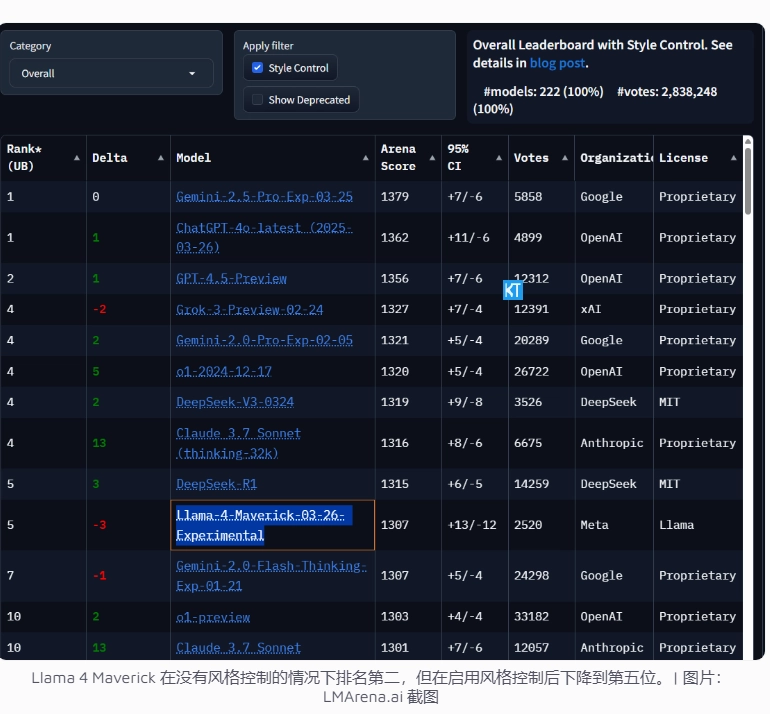Select the Llama-4-Maverick-03-26-Experimental link
Viewport: 770px width, 714px height.
[x=260, y=525]
